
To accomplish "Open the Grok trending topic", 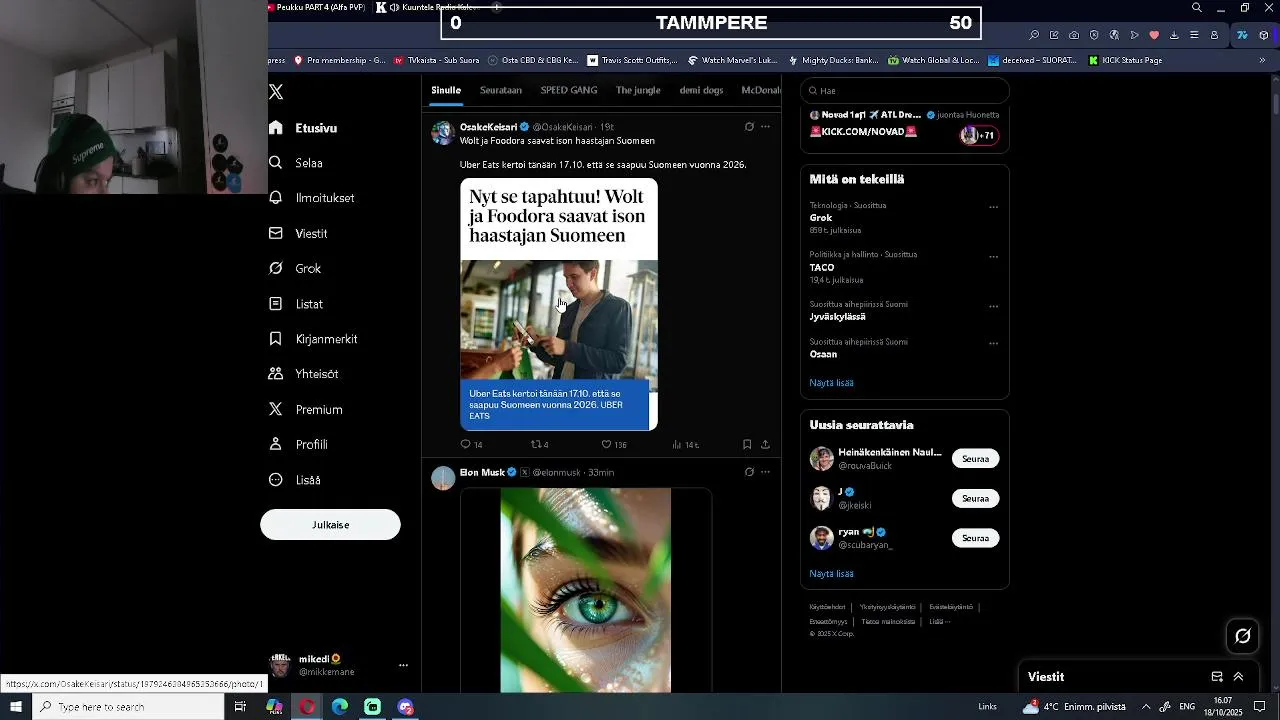I will pyautogui.click(x=821, y=218).
